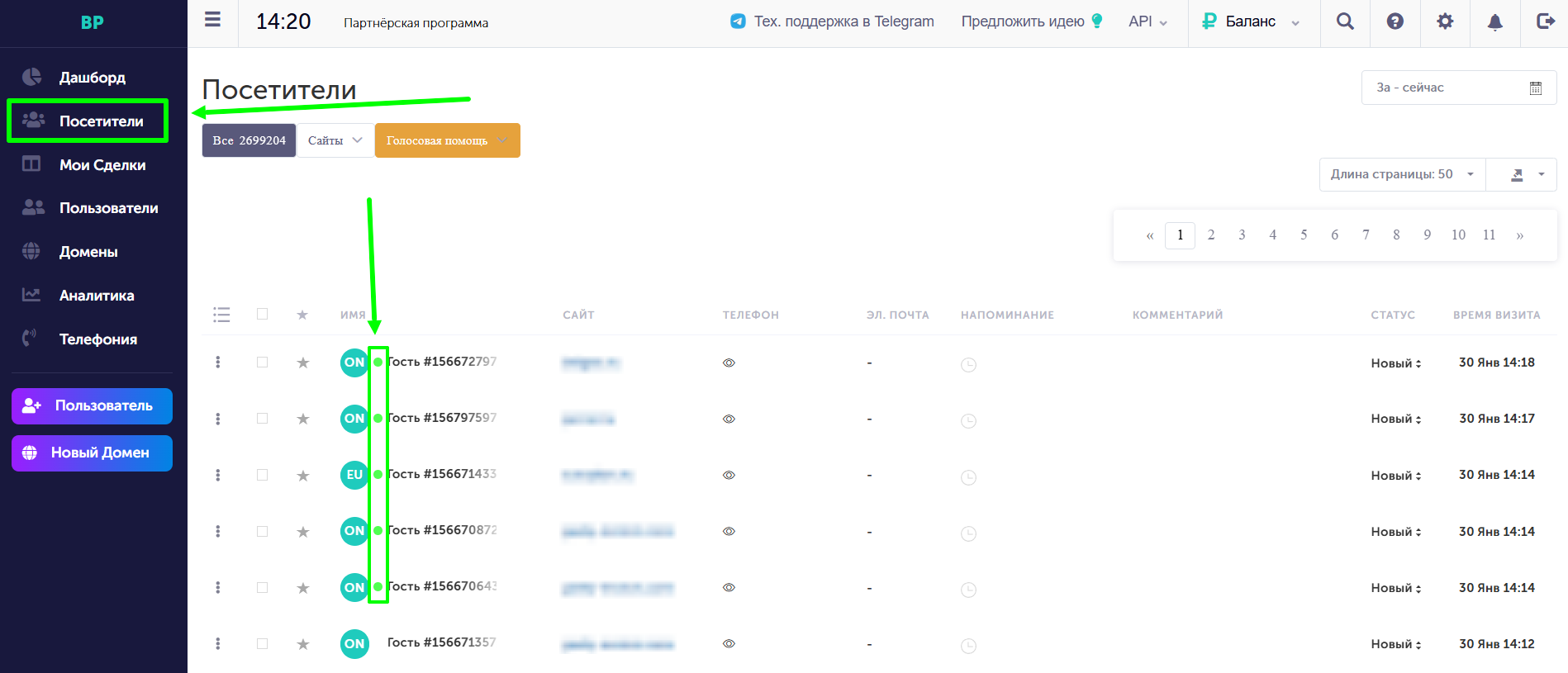This screenshot has height=673, width=1568.
Task: Open Пользователи in the sidebar
Action: click(108, 208)
